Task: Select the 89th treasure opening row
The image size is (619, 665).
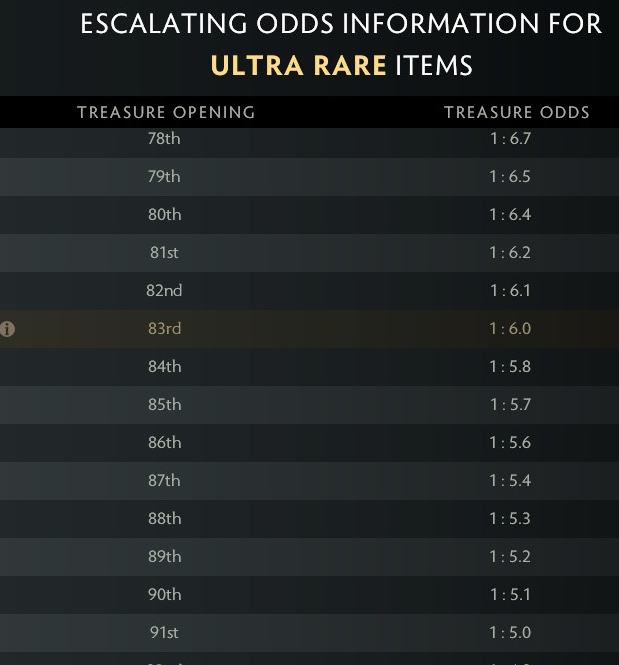Action: pos(310,557)
